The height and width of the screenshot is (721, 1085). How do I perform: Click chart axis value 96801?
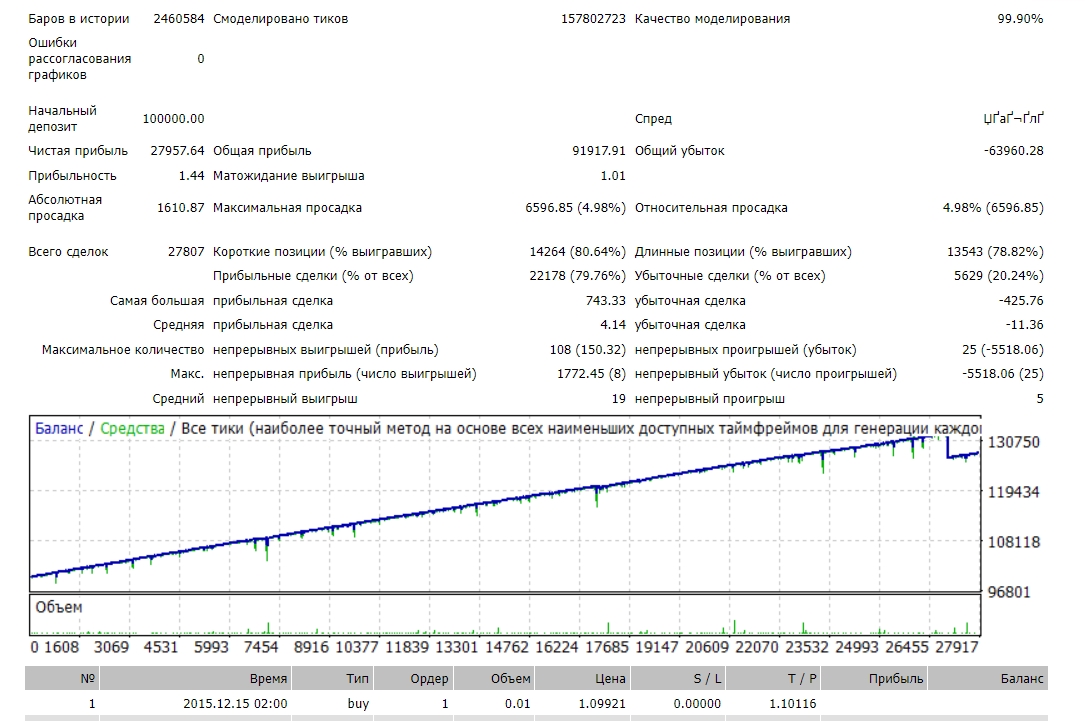pyautogui.click(x=1010, y=592)
